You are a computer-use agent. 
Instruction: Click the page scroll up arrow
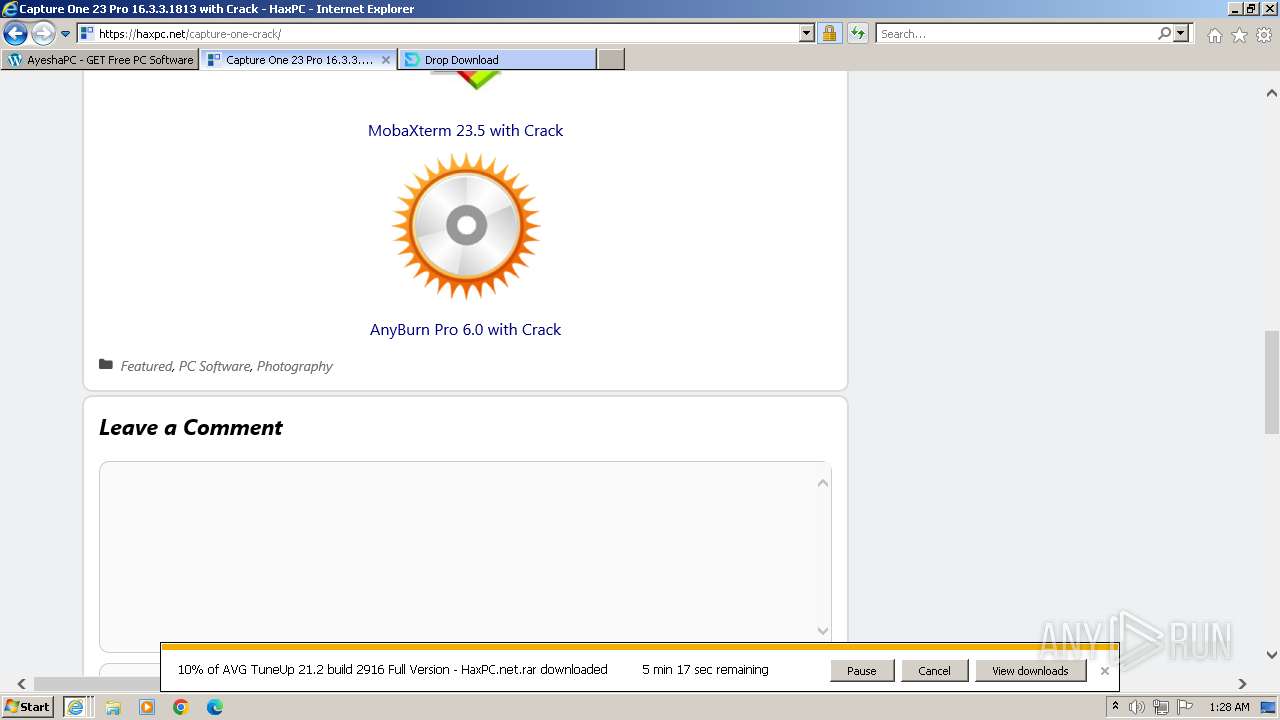pos(1272,93)
